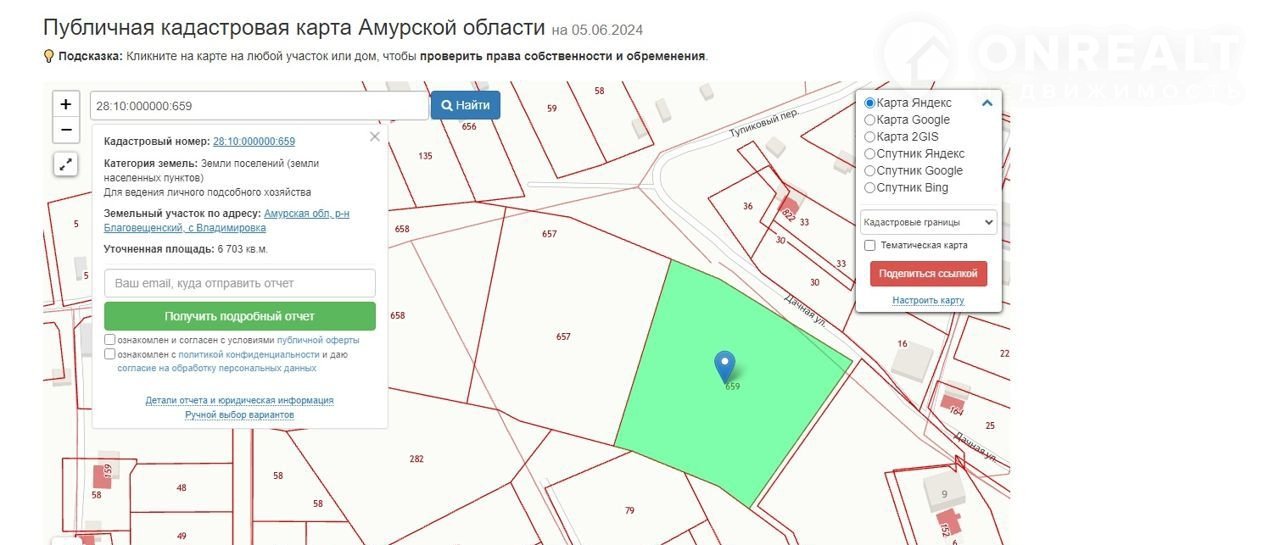Select Карта Google radio option
Image resolution: width=1280 pixels, height=545 pixels.
870,120
